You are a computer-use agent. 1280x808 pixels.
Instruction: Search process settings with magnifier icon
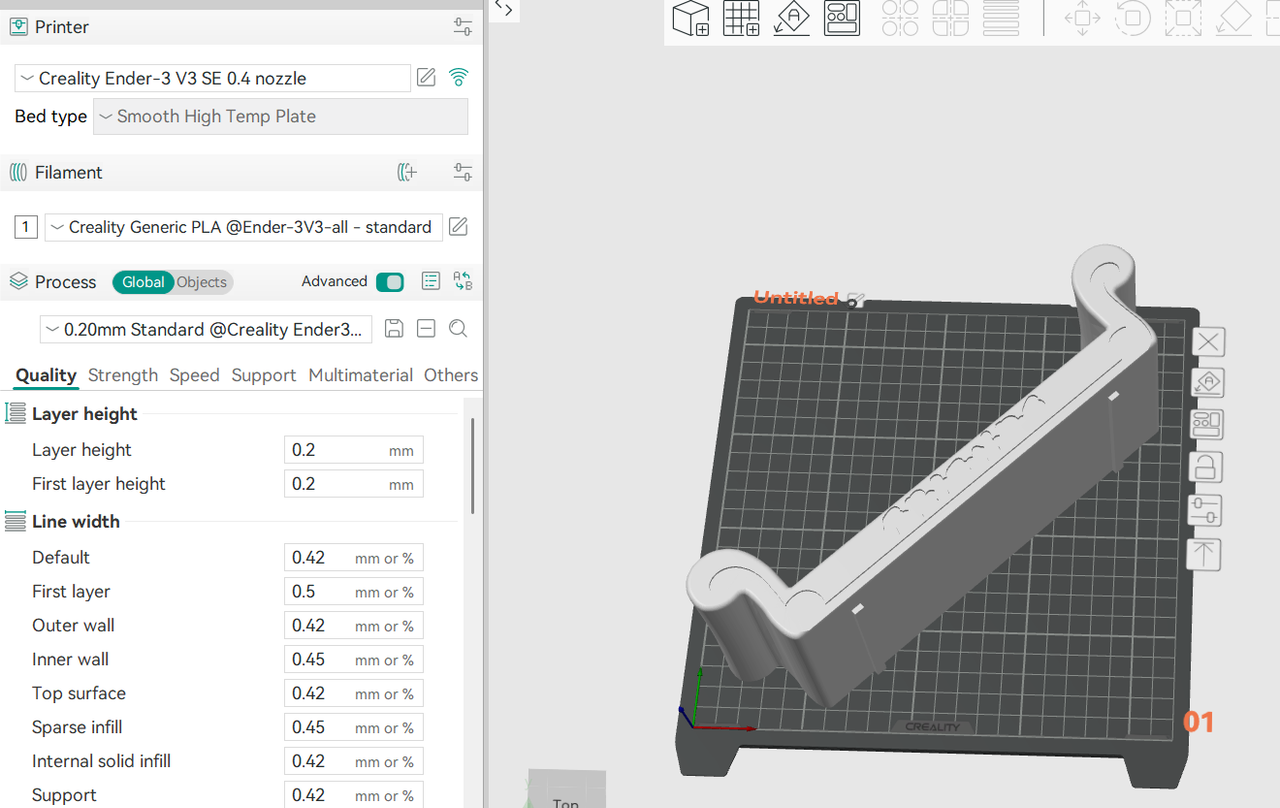pyautogui.click(x=458, y=329)
